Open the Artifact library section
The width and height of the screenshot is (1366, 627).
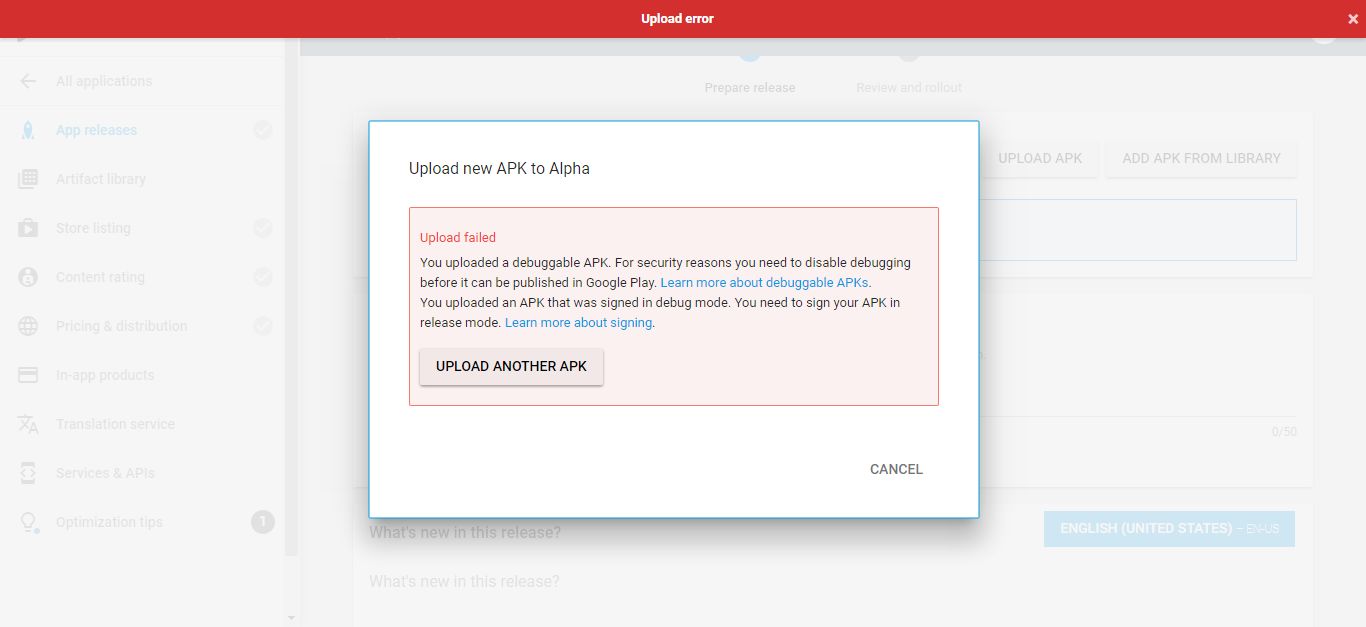[101, 179]
